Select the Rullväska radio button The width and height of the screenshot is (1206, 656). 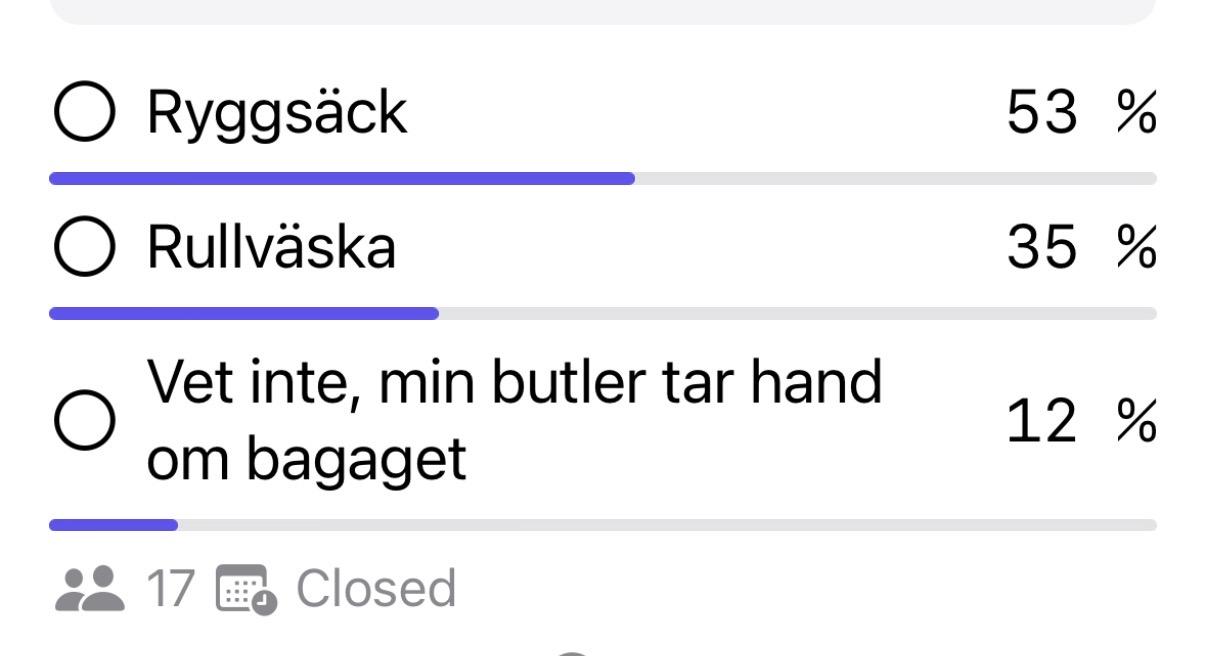[x=83, y=246]
